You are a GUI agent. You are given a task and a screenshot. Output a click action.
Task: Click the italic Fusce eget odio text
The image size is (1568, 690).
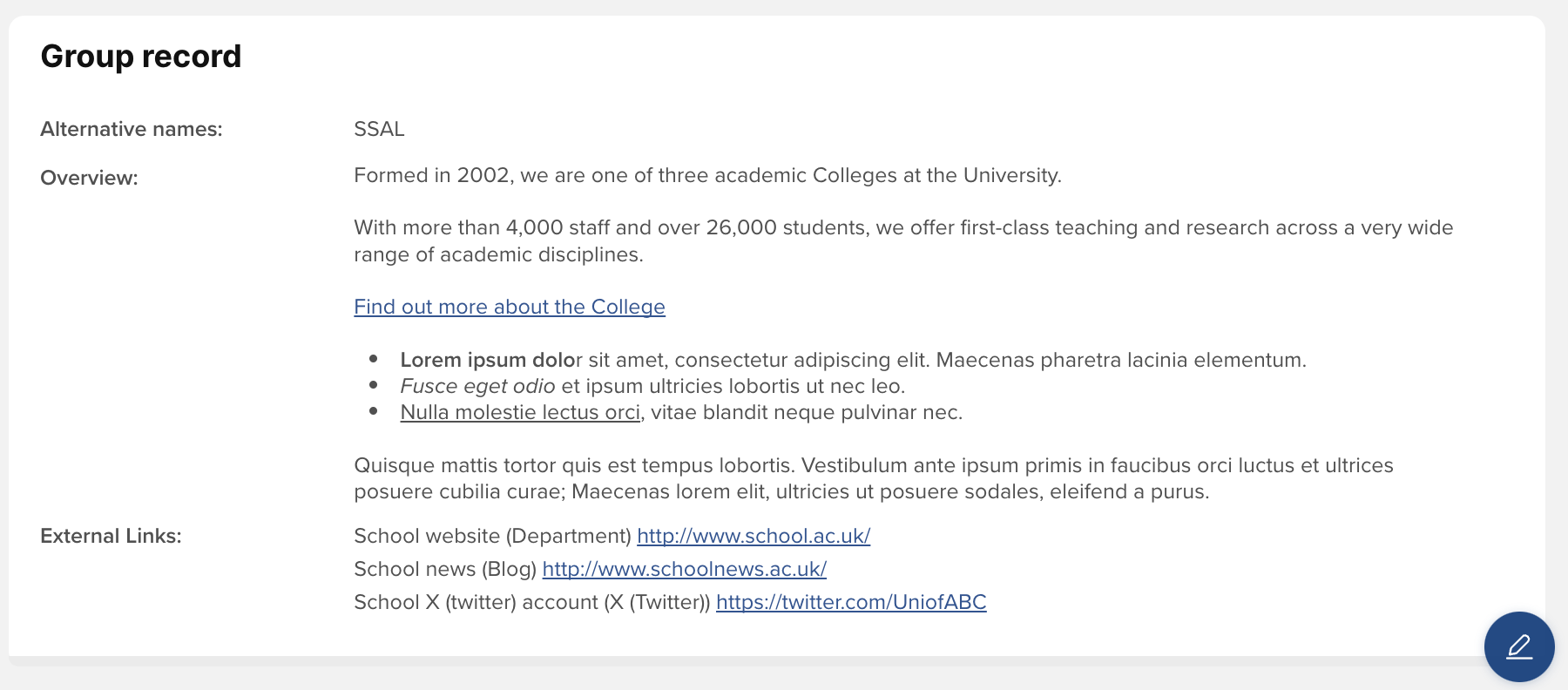477,386
